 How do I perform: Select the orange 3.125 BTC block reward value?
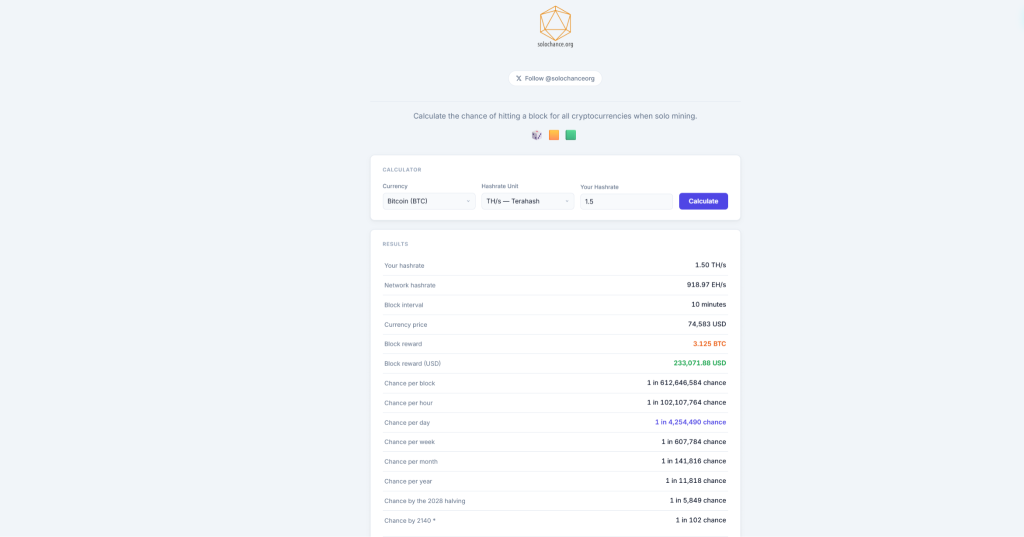click(709, 344)
